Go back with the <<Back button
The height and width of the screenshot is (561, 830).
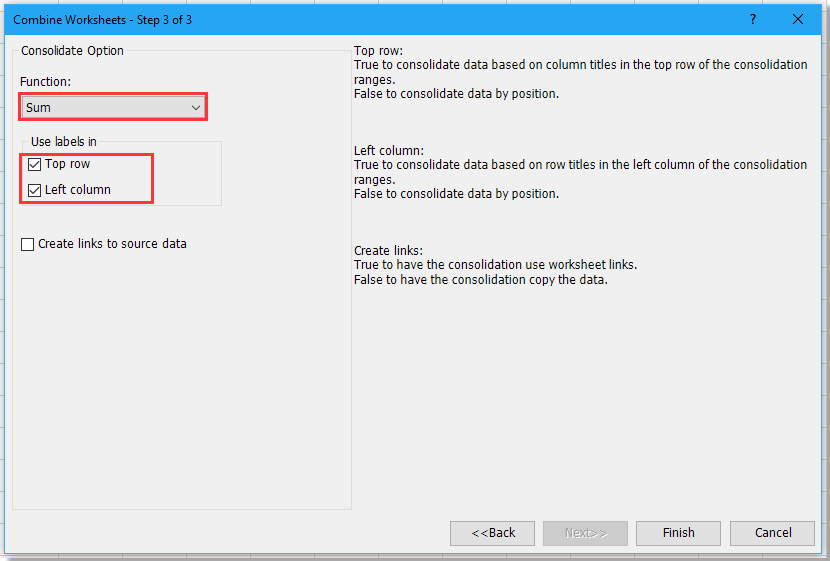(x=492, y=533)
